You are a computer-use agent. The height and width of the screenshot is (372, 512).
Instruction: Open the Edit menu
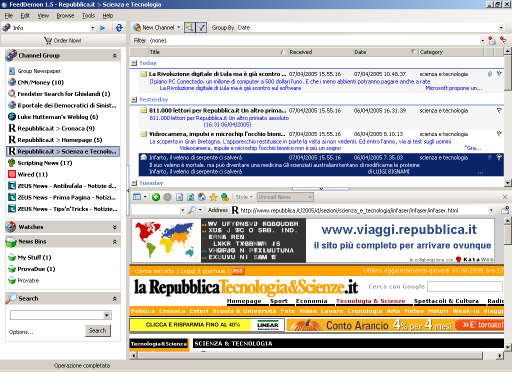coord(25,16)
